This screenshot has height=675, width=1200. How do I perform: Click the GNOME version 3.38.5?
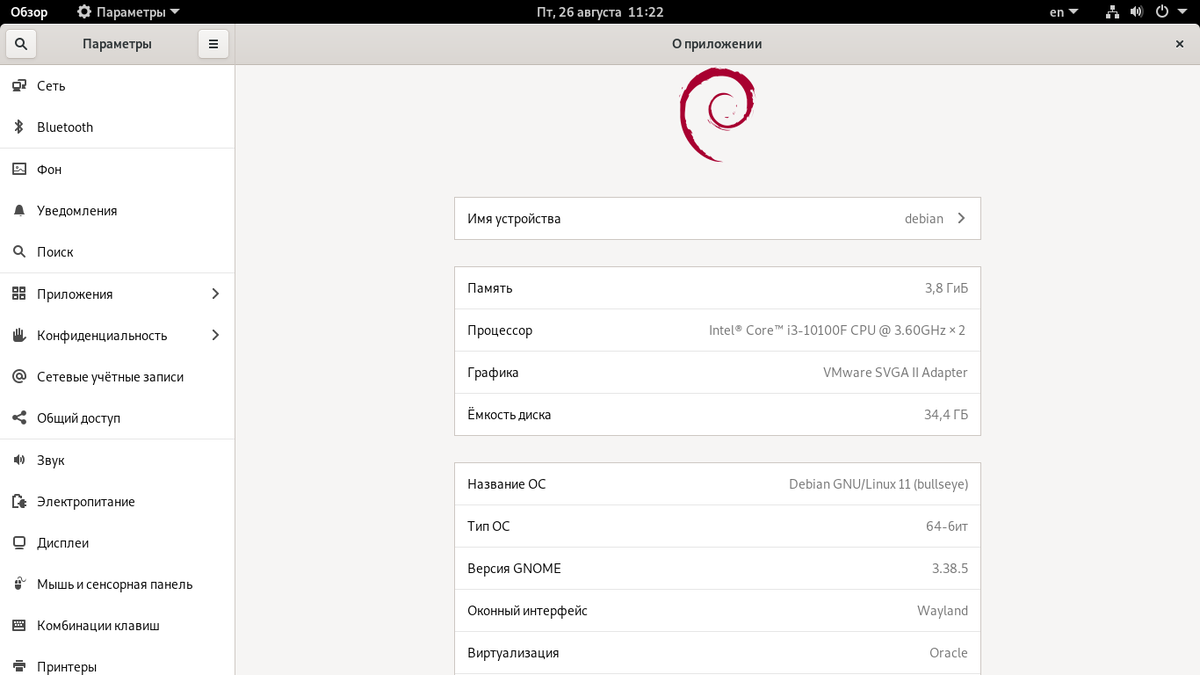click(950, 568)
